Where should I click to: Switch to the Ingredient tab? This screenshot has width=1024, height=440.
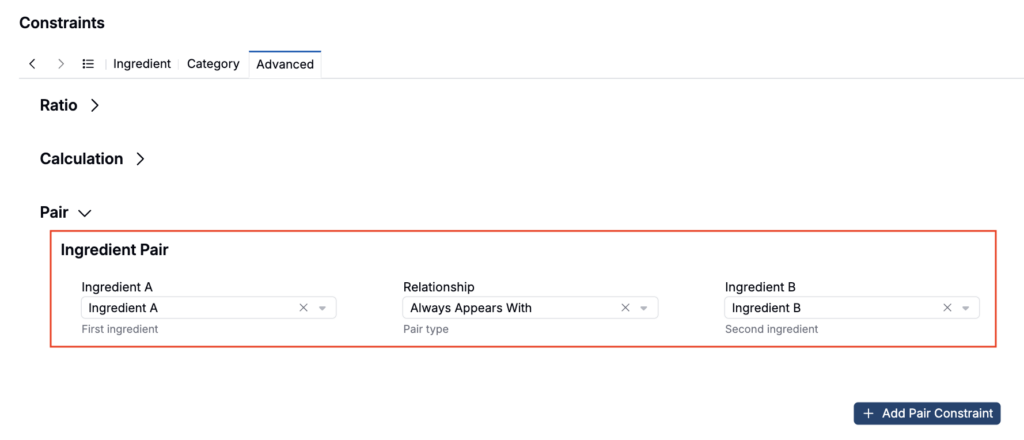click(x=142, y=64)
